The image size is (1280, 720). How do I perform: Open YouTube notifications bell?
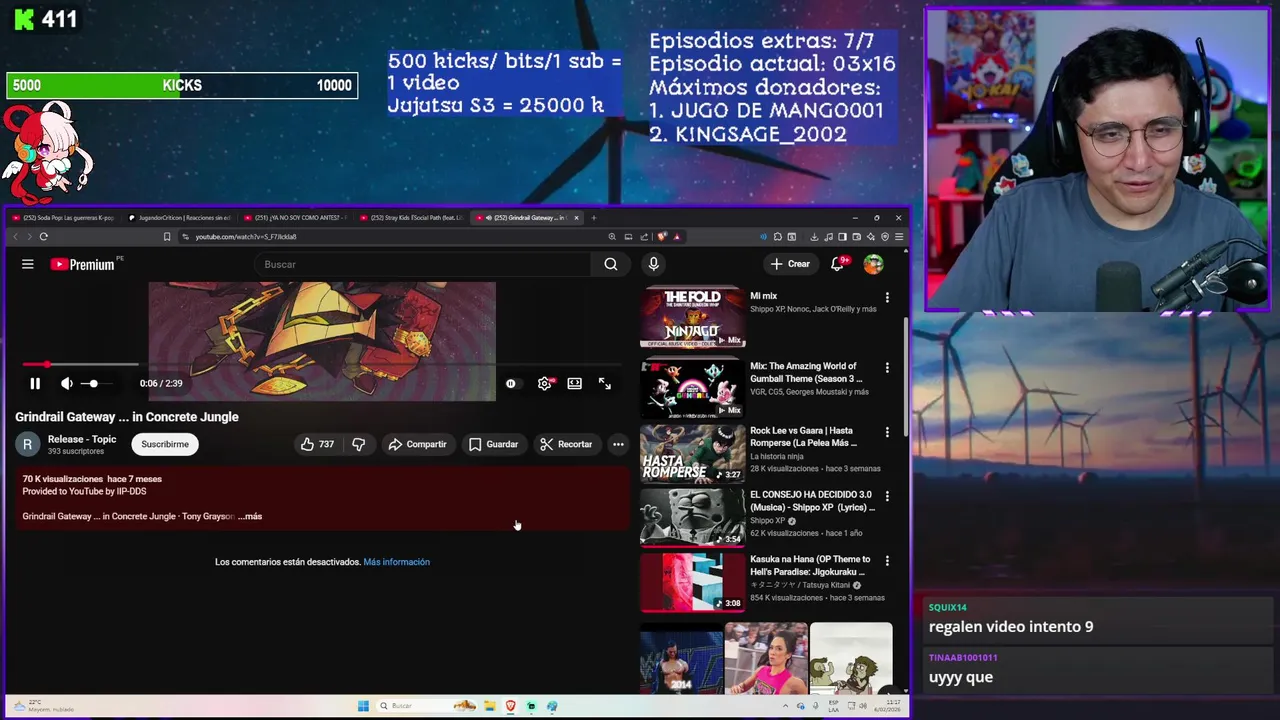tap(838, 264)
